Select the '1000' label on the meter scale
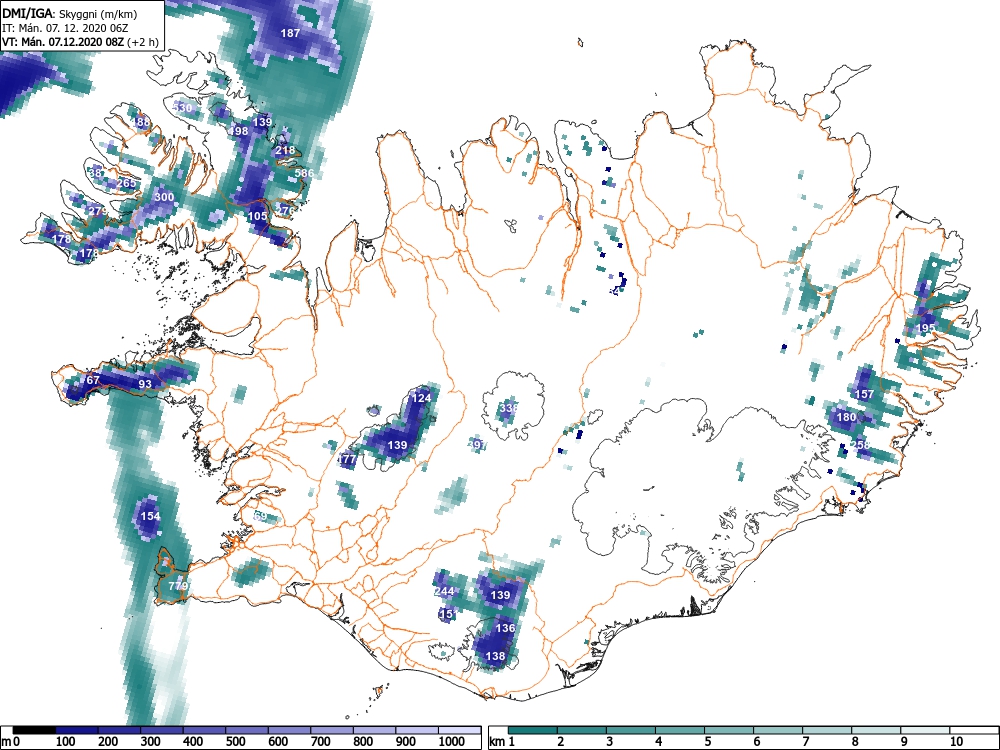The image size is (1000, 750). pyautogui.click(x=452, y=741)
